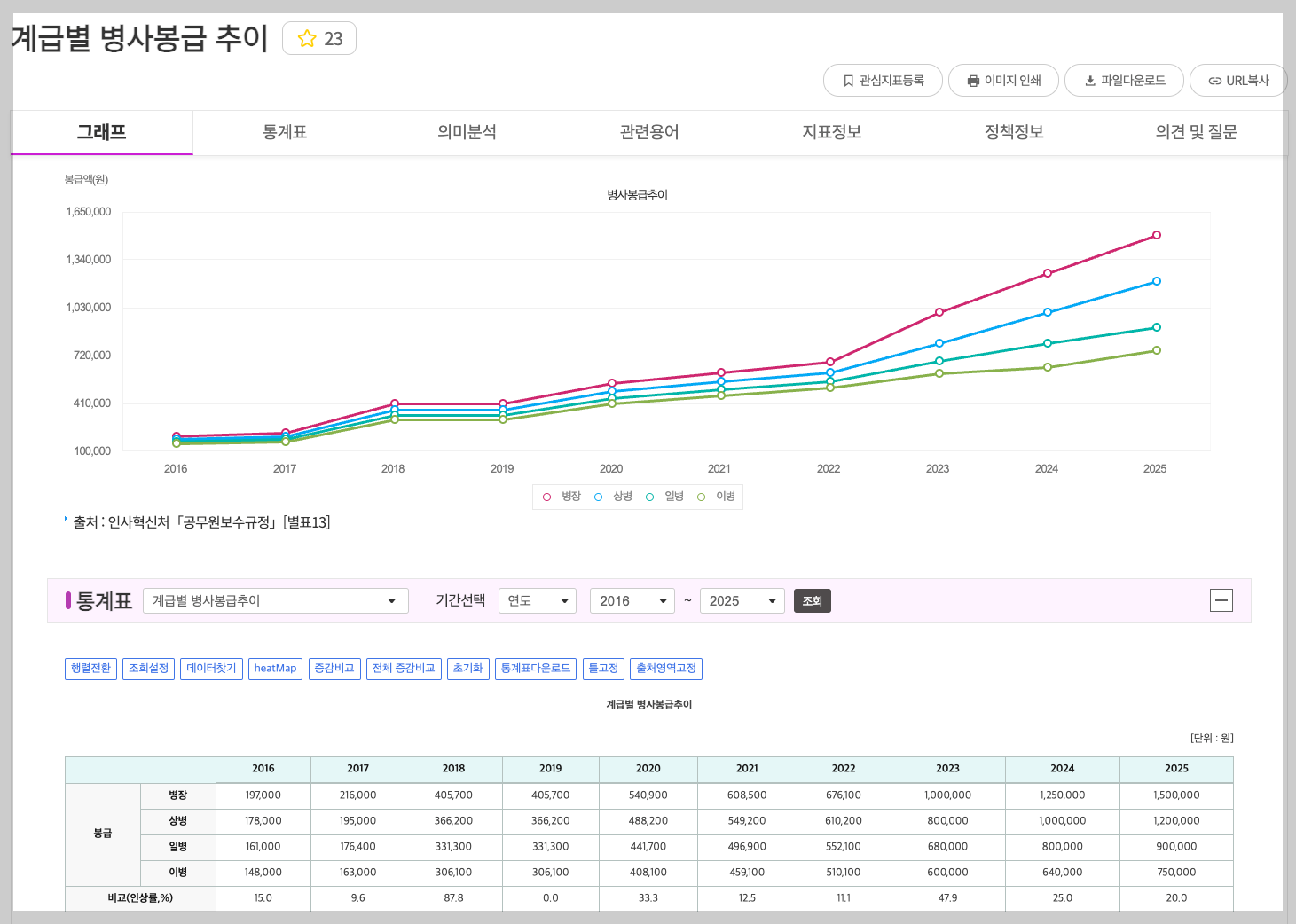Click the arrow icon beside 출처 source text

tap(66, 521)
